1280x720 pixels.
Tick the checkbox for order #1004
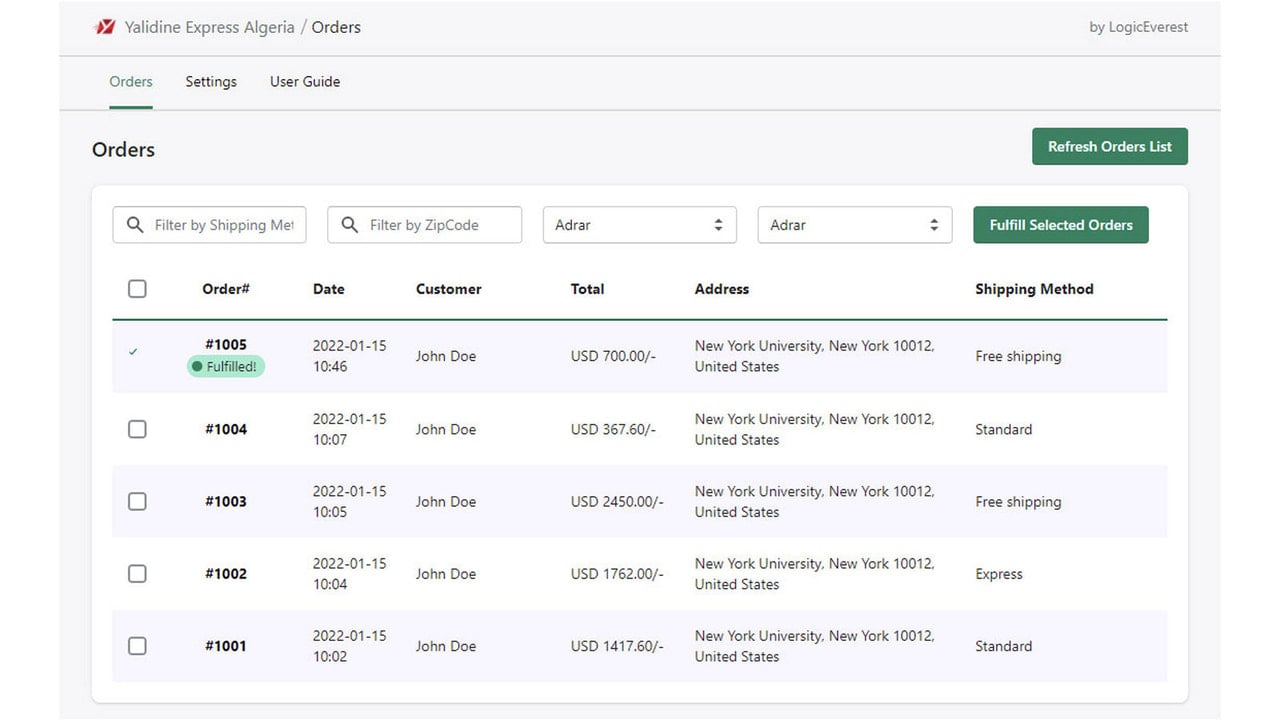pyautogui.click(x=137, y=429)
